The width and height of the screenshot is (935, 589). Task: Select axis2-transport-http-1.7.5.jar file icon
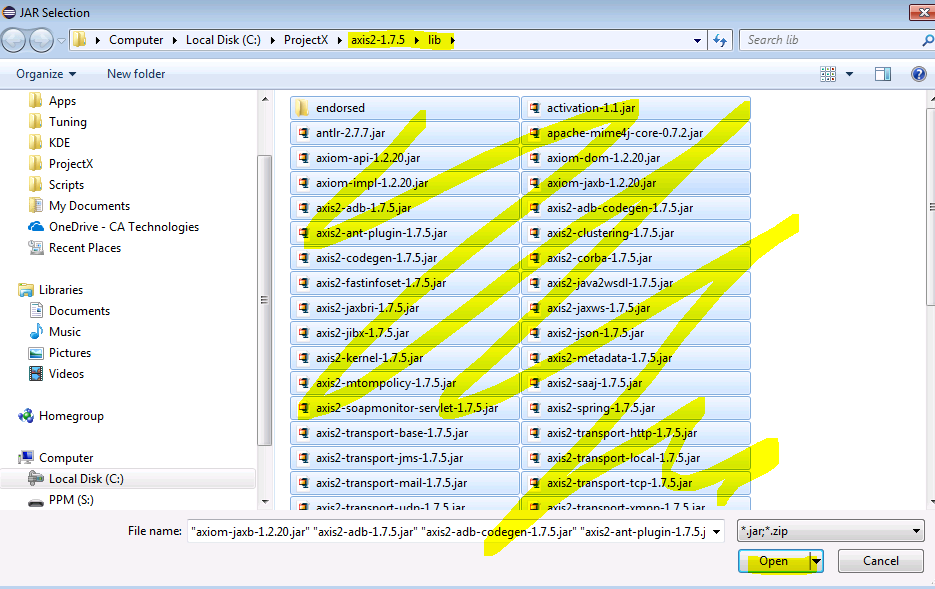point(535,433)
